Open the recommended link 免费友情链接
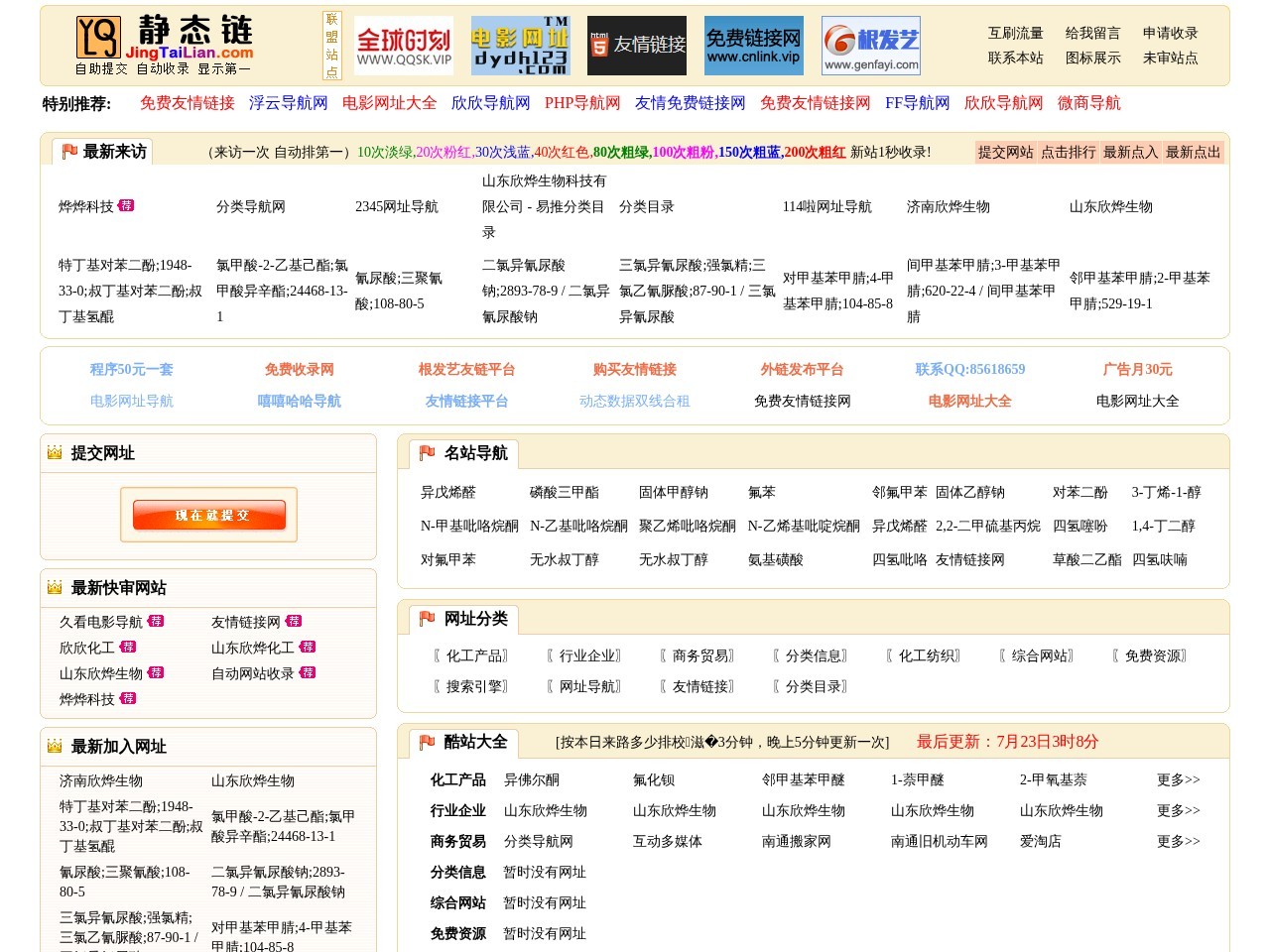This screenshot has width=1270, height=952. point(188,103)
